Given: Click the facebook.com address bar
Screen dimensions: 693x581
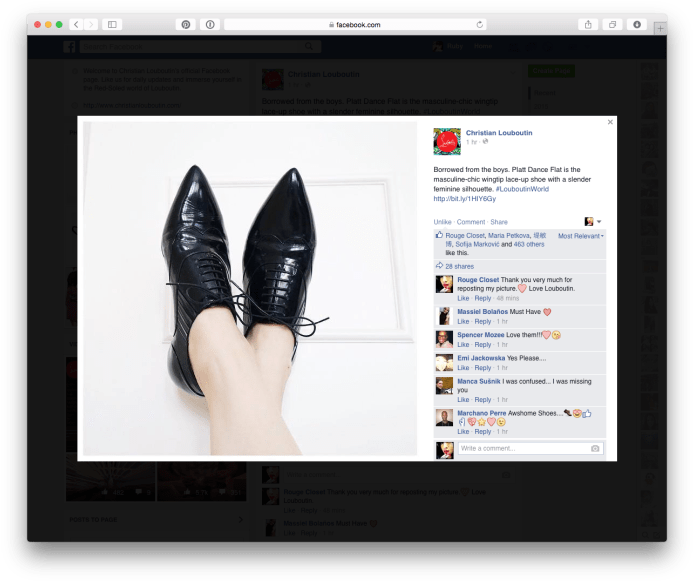Looking at the screenshot, I should 354,24.
